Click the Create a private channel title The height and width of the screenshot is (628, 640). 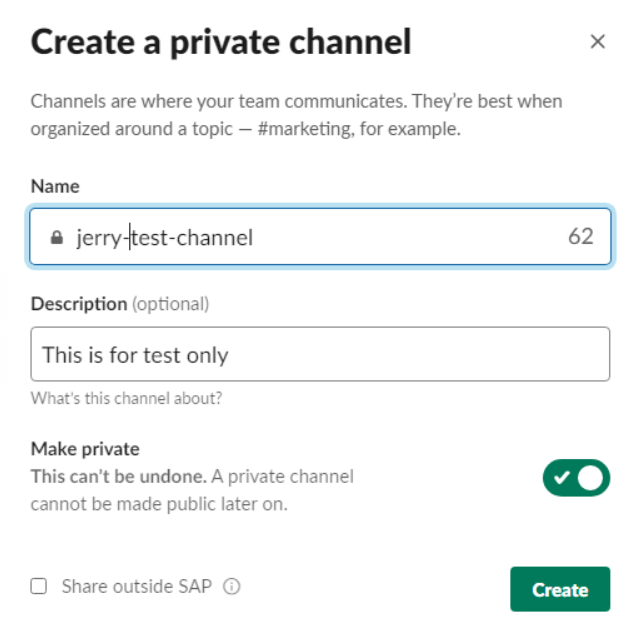coord(221,42)
